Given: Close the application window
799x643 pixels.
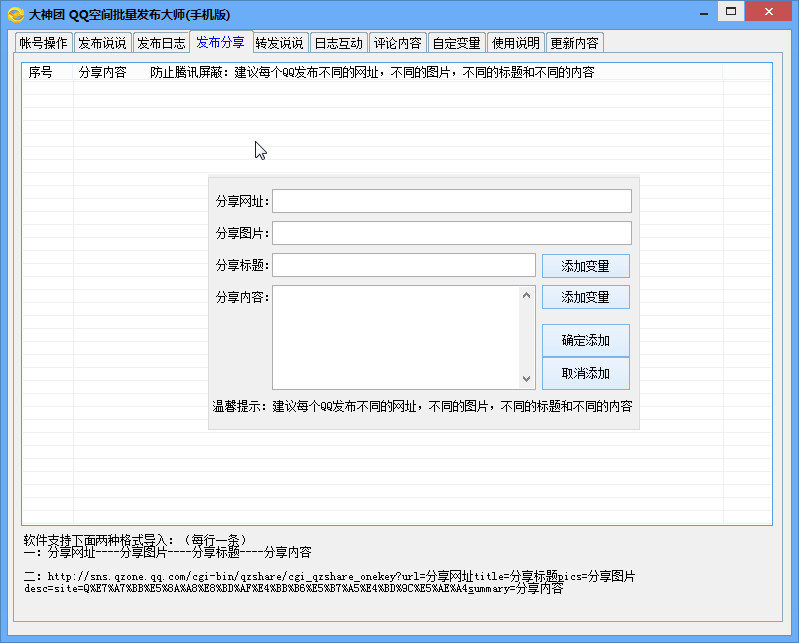Looking at the screenshot, I should [x=769, y=11].
